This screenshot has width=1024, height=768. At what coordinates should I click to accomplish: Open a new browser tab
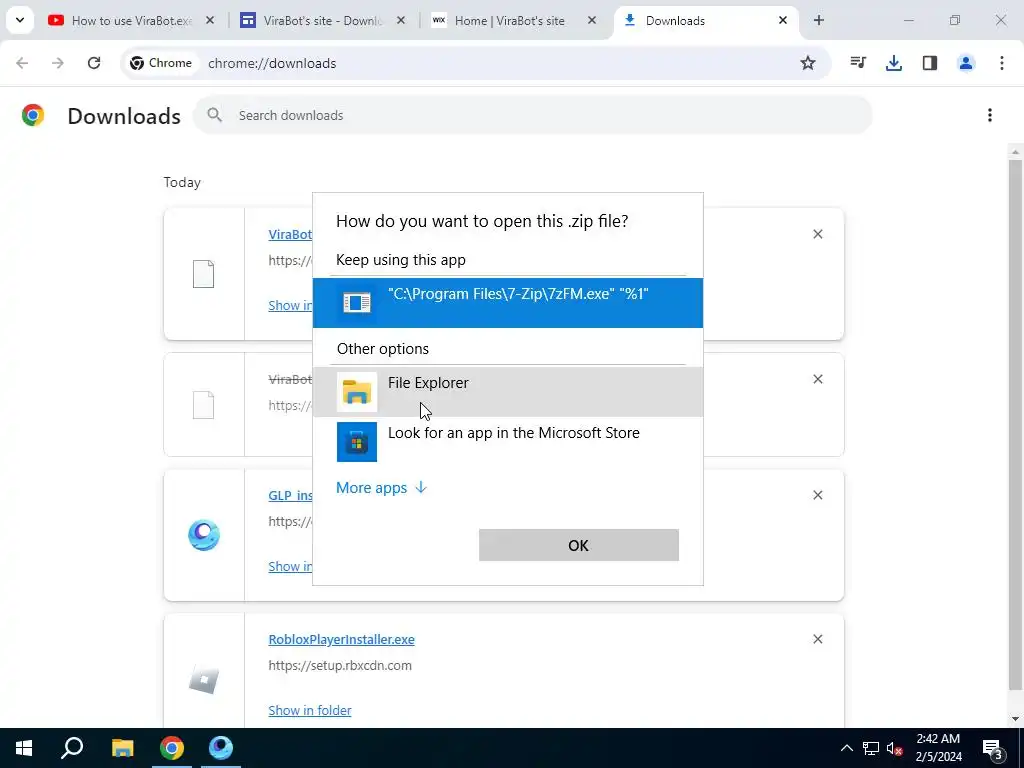click(x=819, y=20)
